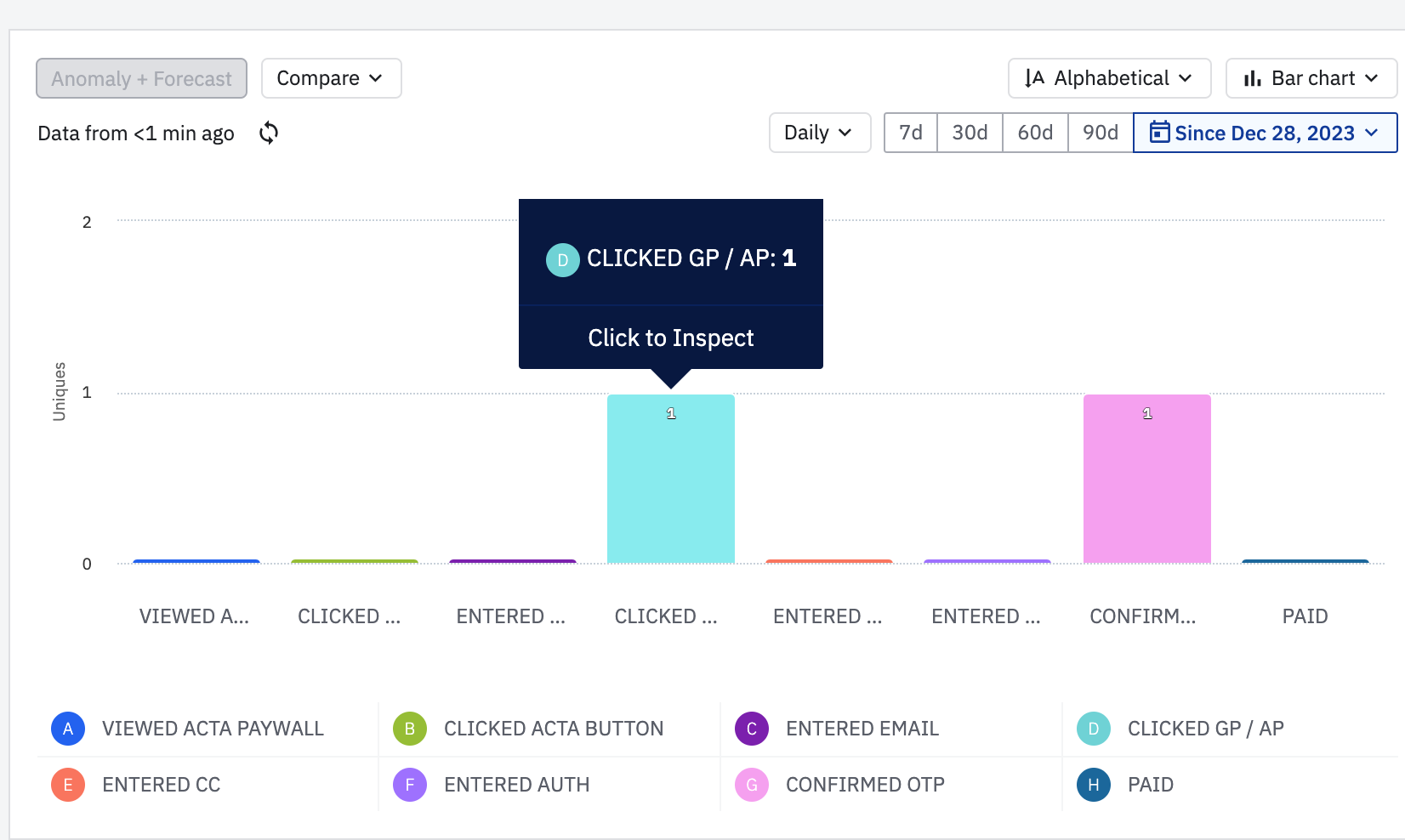This screenshot has width=1405, height=840.
Task: Click the ENTERED EMAIL legend label
Action: coord(862,729)
